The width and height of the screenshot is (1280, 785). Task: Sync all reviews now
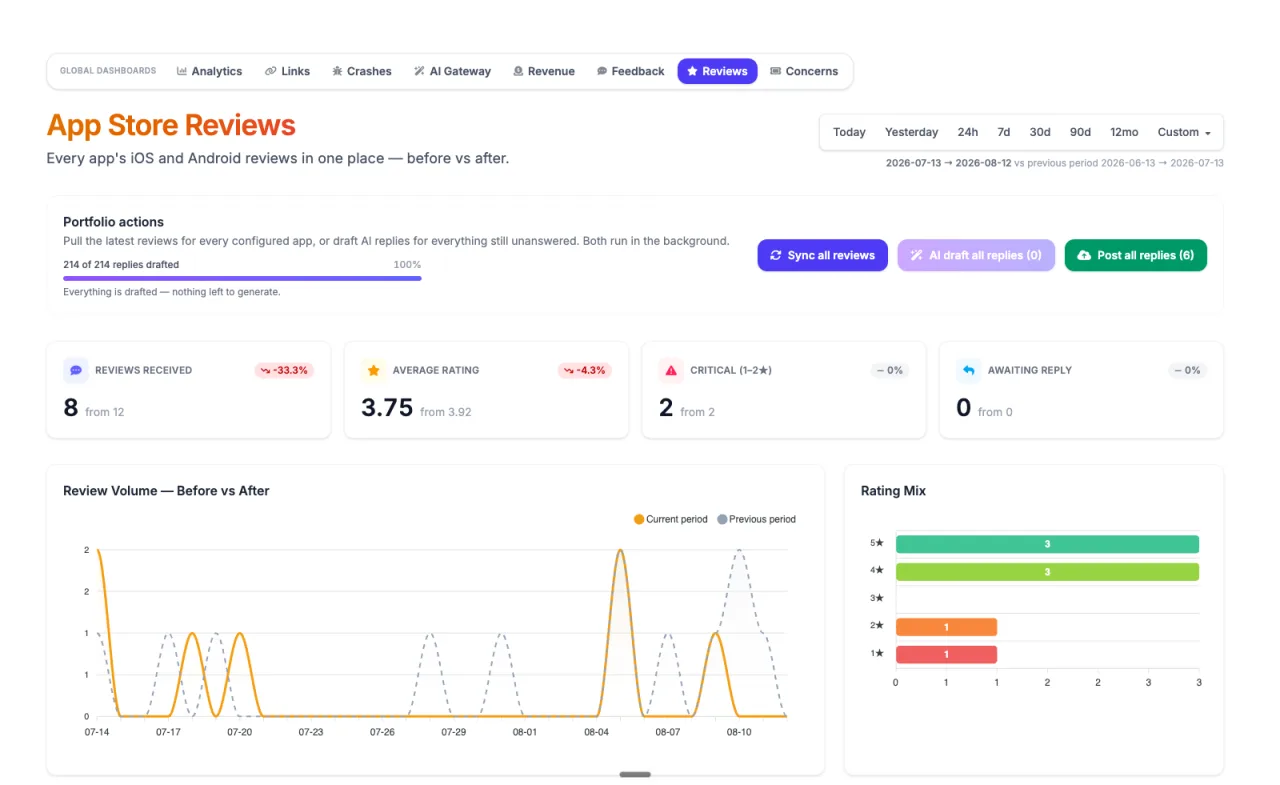coord(823,255)
